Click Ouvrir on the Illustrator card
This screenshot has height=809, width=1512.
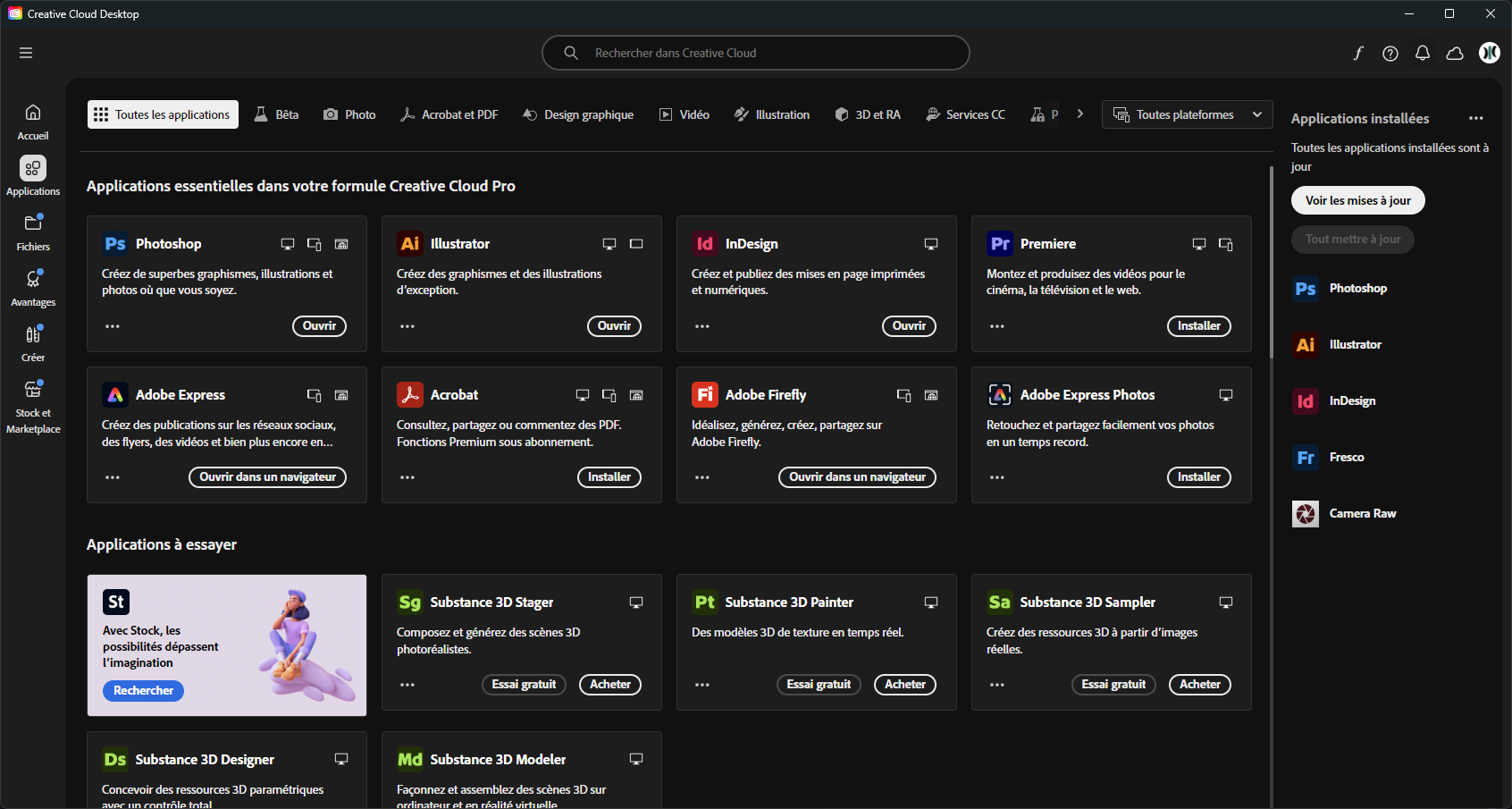coord(614,326)
